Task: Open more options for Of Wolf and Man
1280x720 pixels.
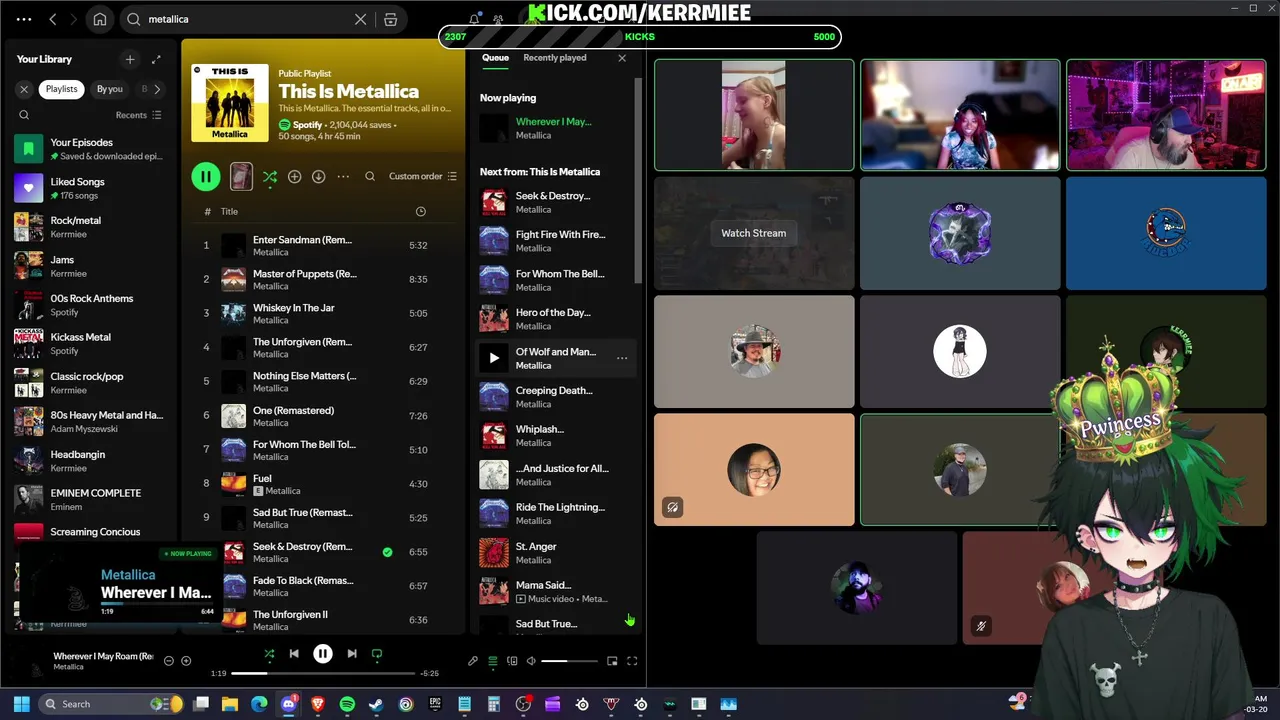Action: pyautogui.click(x=622, y=358)
